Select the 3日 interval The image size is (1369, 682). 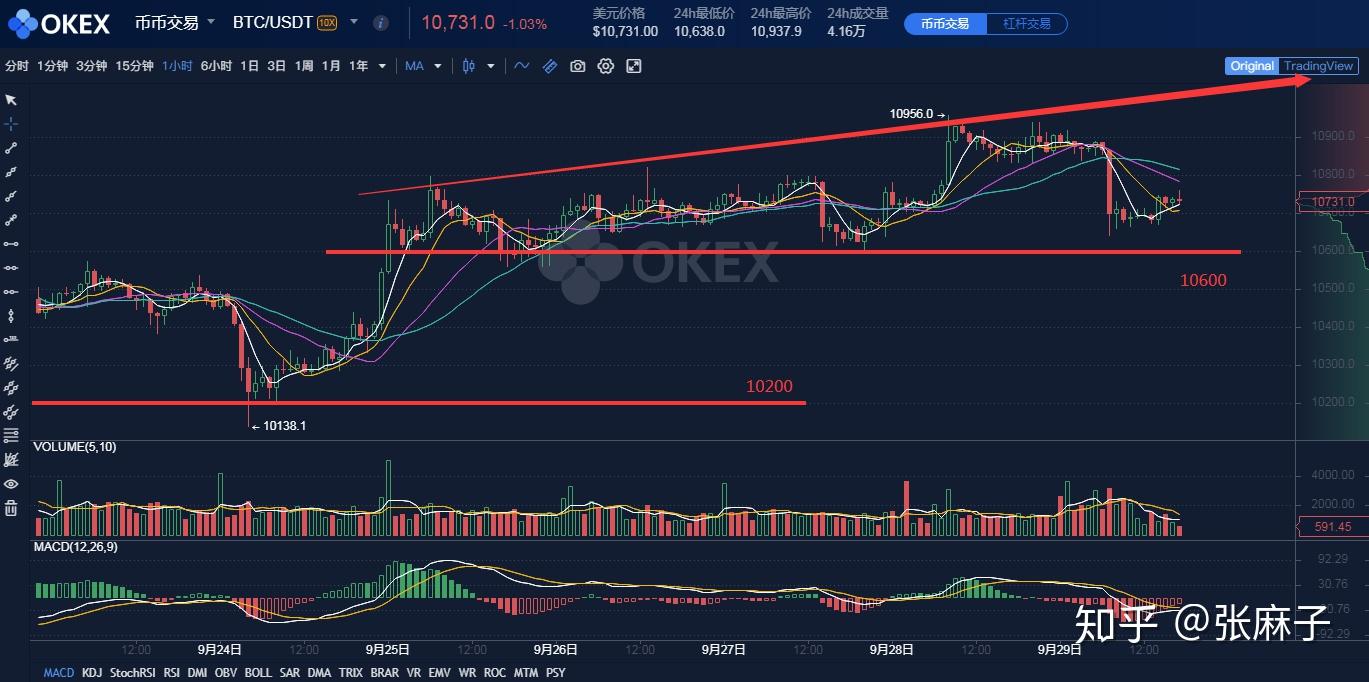(276, 66)
